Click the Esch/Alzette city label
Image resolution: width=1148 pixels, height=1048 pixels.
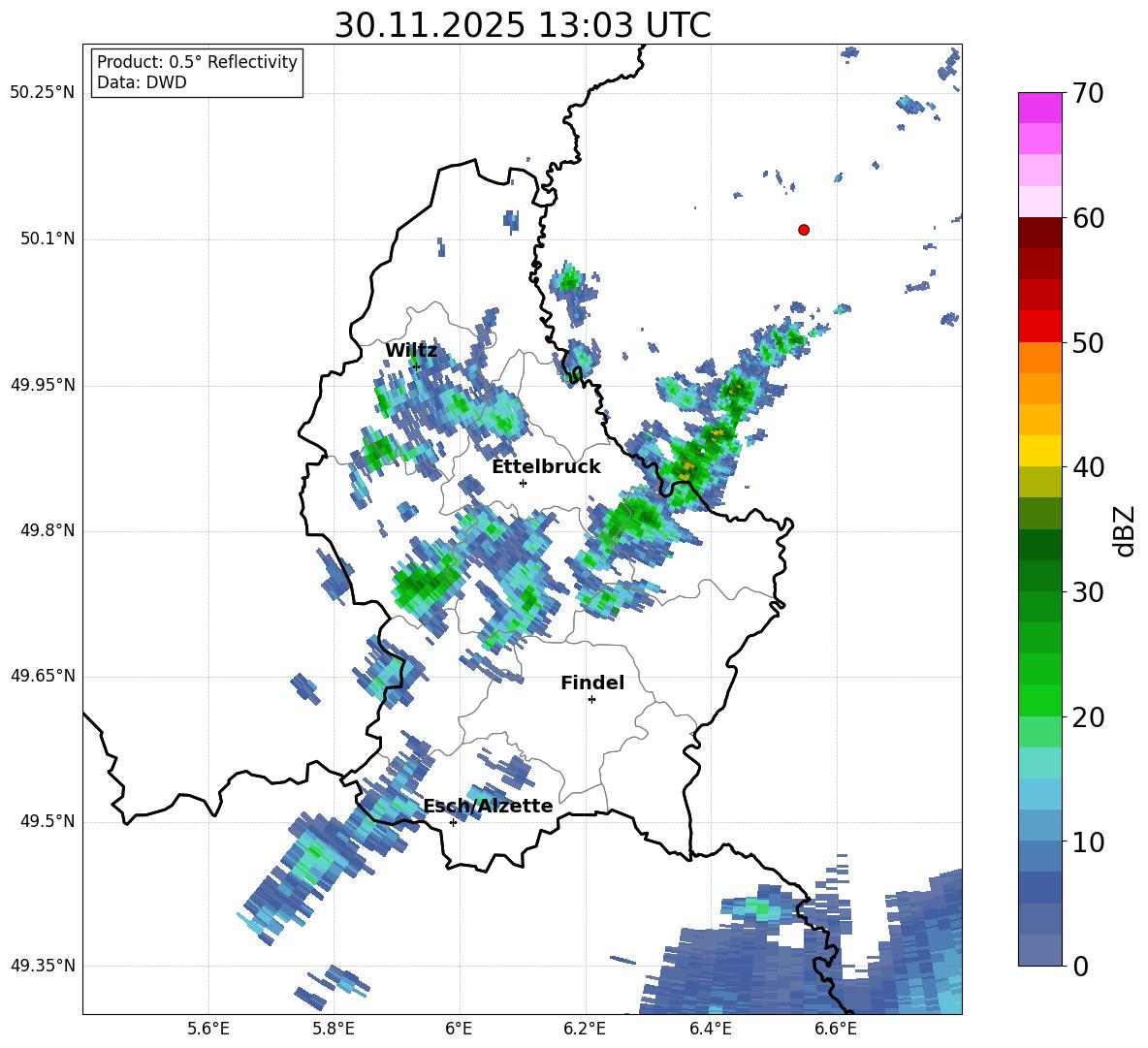point(489,807)
